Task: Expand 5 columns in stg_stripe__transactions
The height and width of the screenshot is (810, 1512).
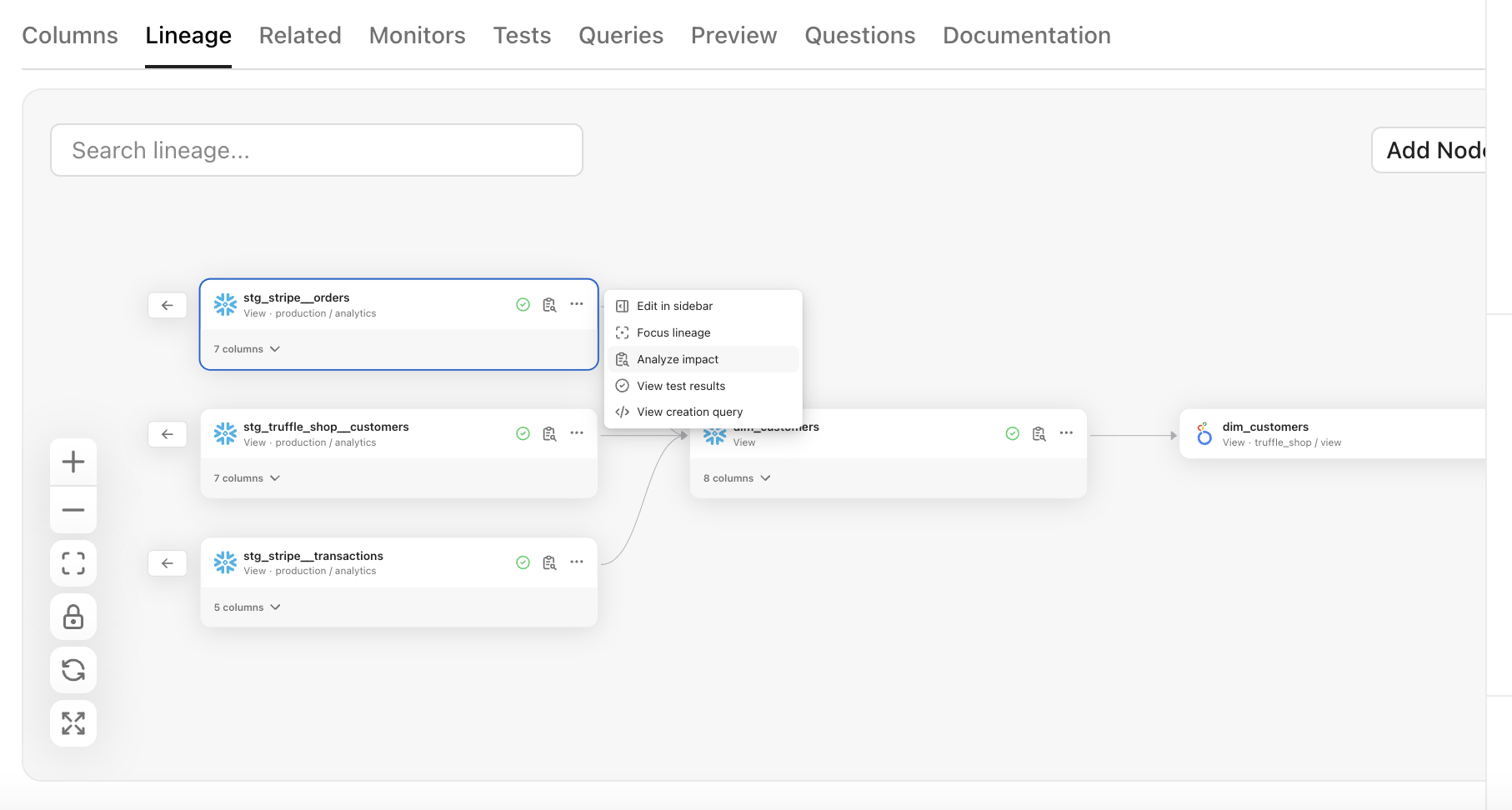Action: point(247,607)
